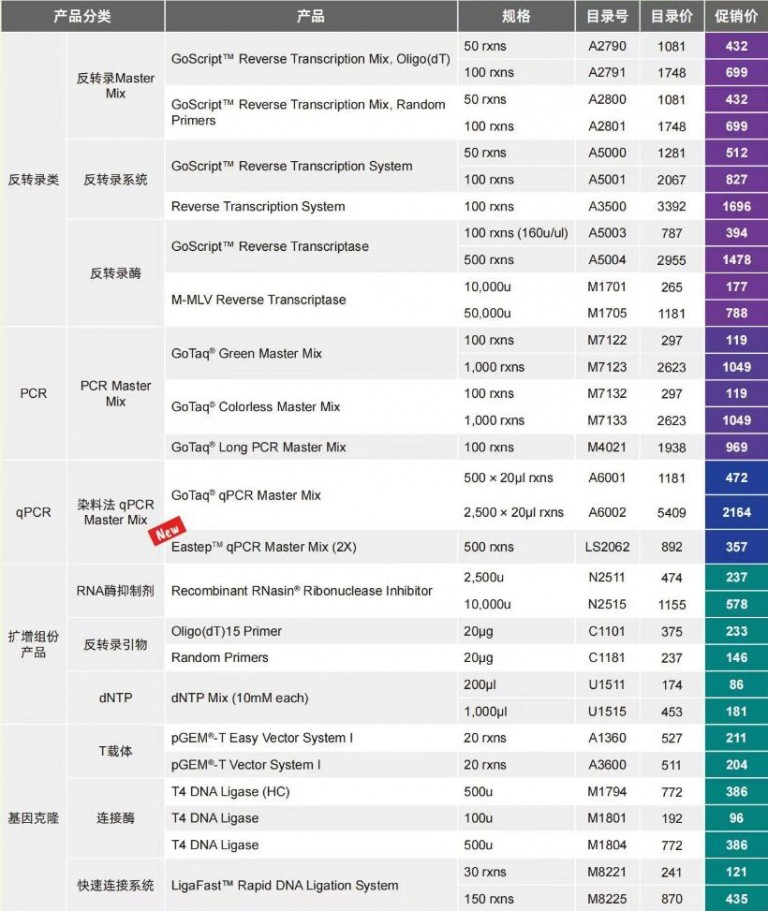Click the 反转录类 category cell
768x911 pixels.
tap(33, 180)
